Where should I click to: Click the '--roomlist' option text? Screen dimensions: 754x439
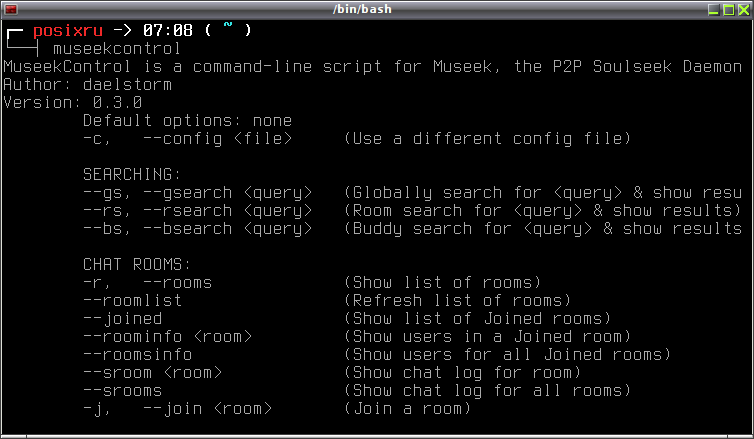coord(133,301)
